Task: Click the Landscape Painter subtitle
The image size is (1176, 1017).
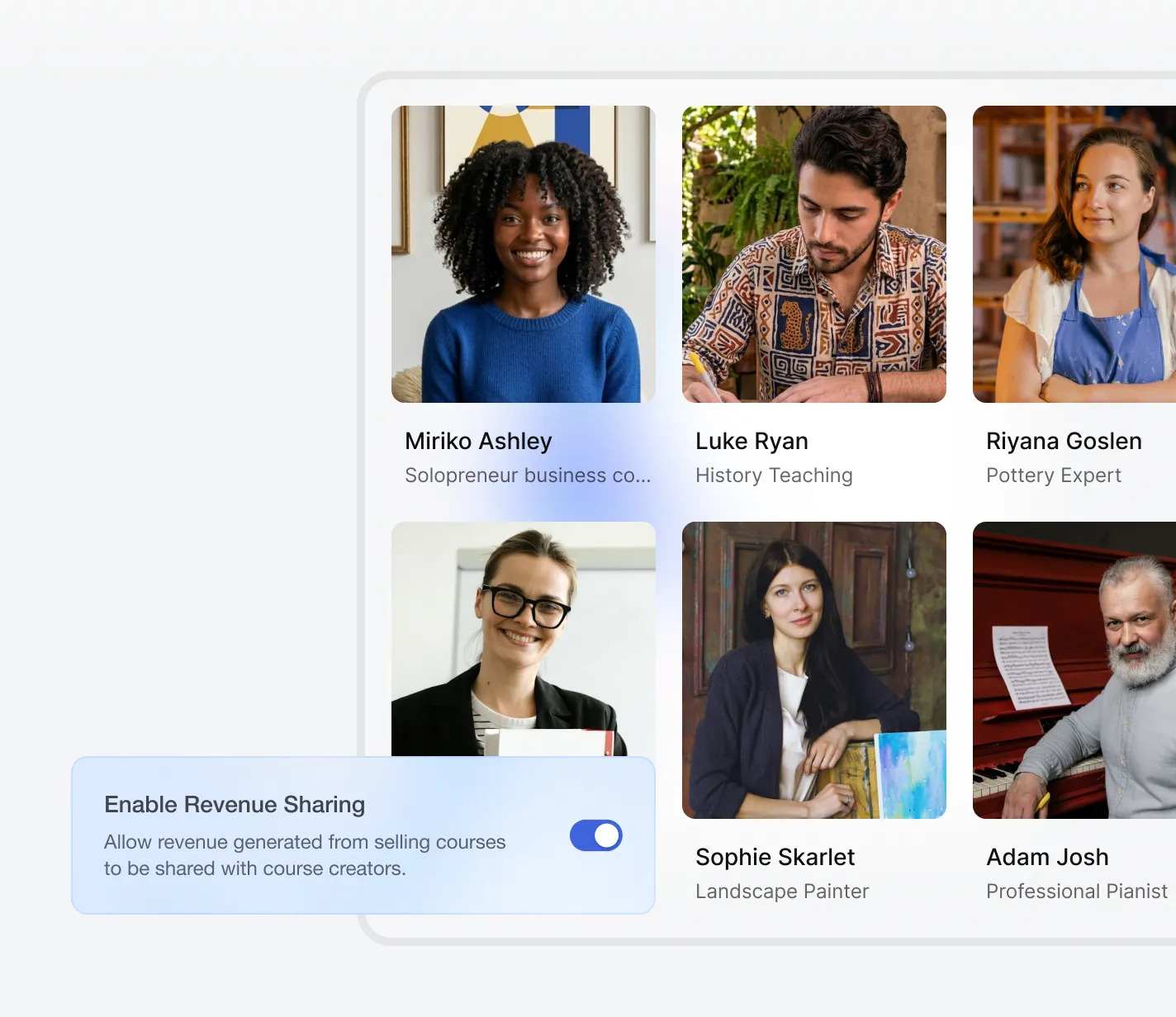Action: pyautogui.click(x=782, y=892)
